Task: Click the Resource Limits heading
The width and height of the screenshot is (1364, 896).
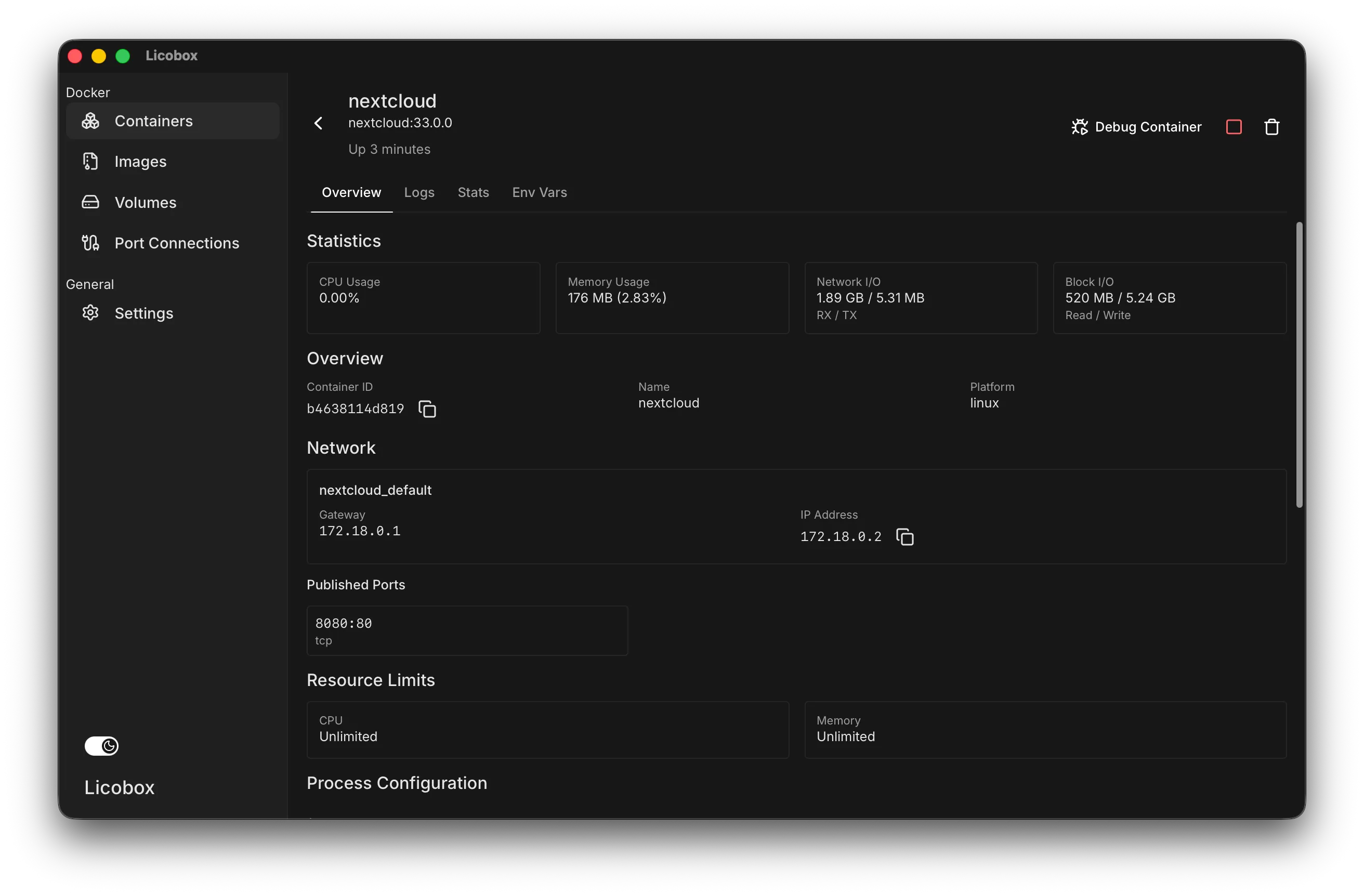Action: coord(370,679)
